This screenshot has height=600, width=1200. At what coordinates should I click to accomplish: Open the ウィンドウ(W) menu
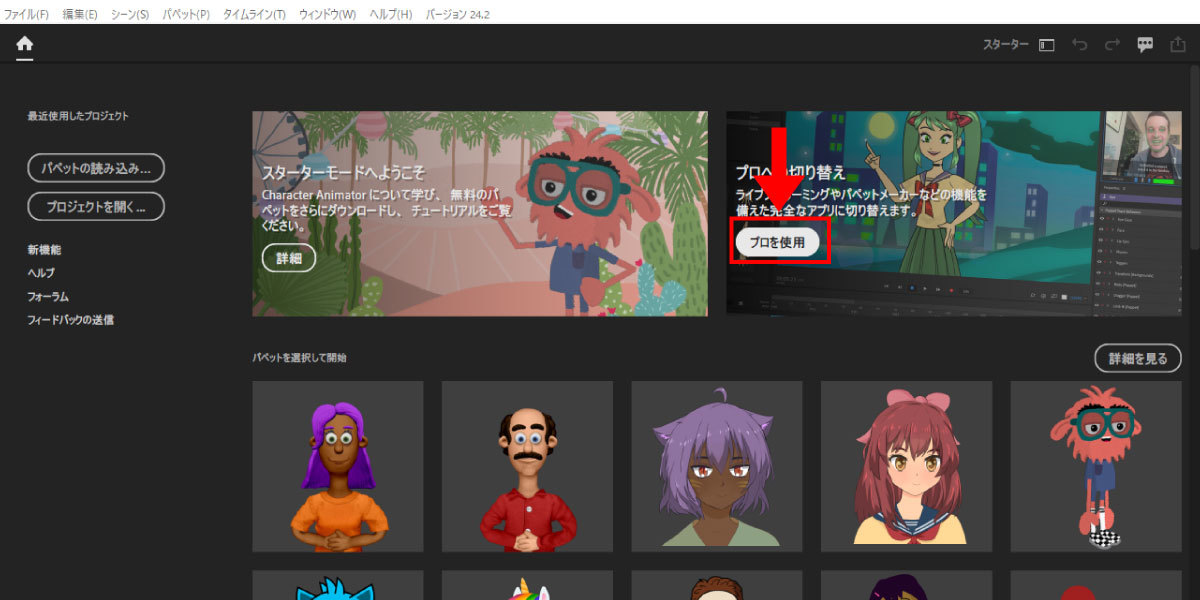tap(327, 15)
